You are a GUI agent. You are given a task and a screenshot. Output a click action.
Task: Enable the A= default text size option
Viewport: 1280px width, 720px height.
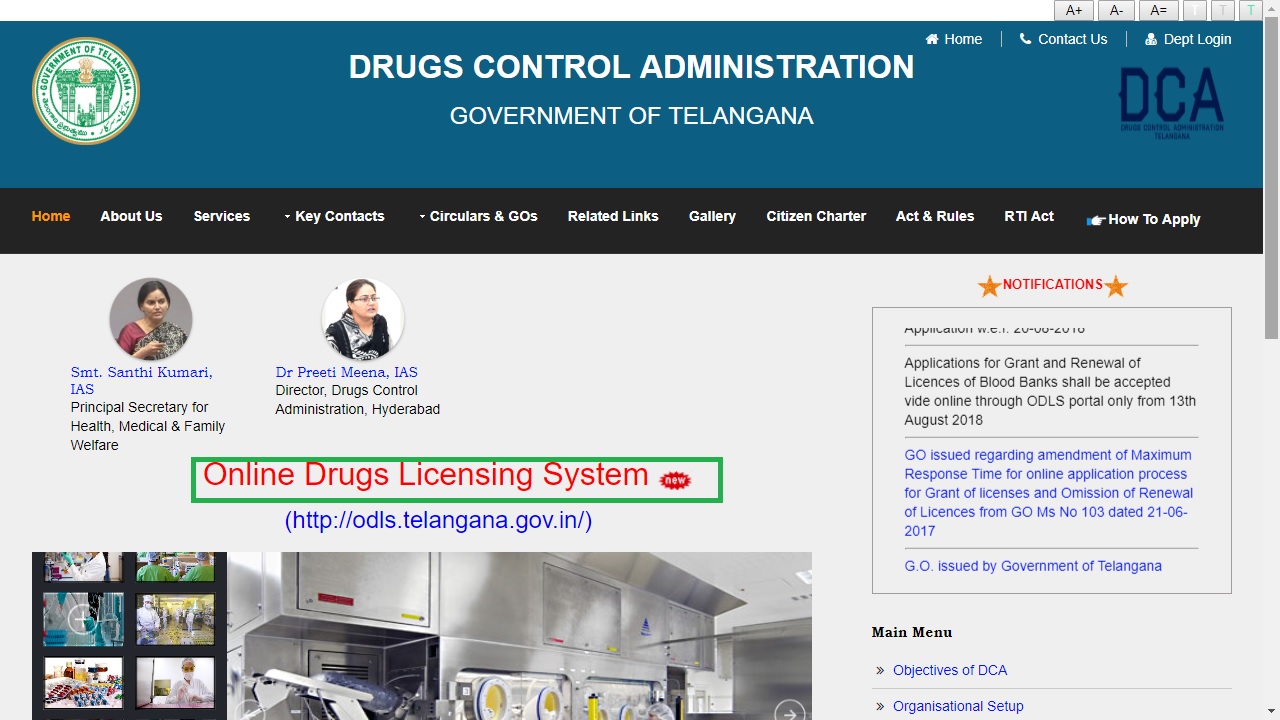click(1158, 10)
